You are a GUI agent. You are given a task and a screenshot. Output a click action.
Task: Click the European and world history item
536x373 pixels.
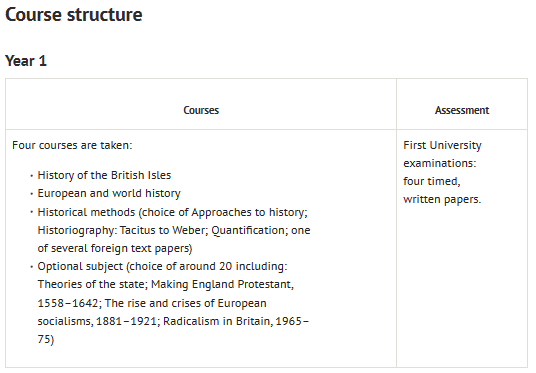click(x=109, y=194)
